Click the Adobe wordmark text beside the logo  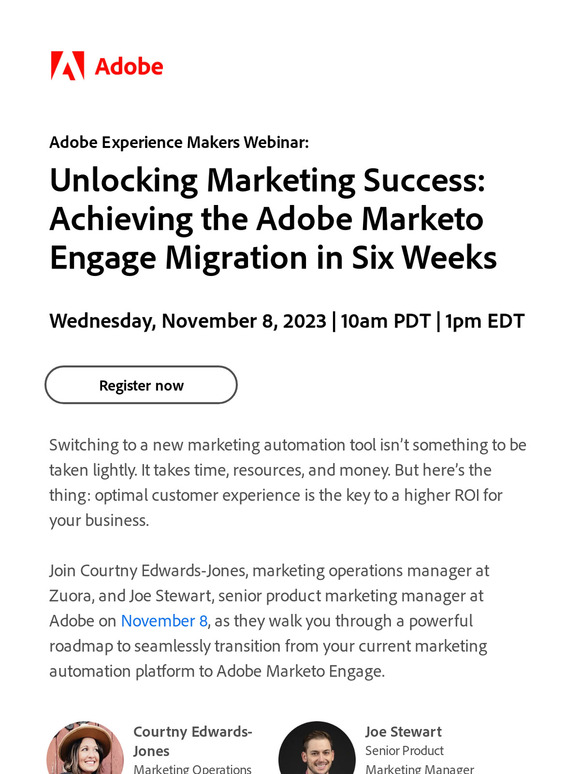129,67
